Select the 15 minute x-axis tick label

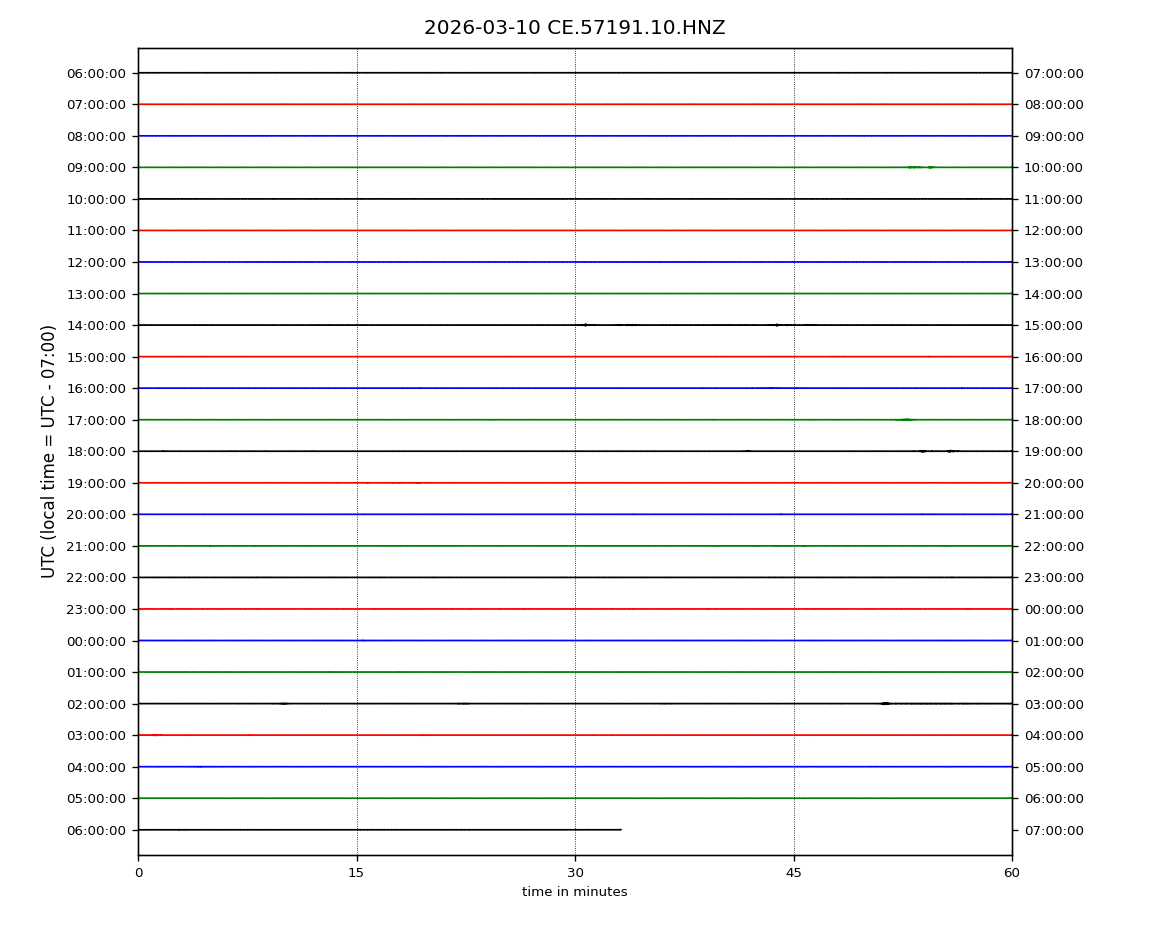click(356, 872)
